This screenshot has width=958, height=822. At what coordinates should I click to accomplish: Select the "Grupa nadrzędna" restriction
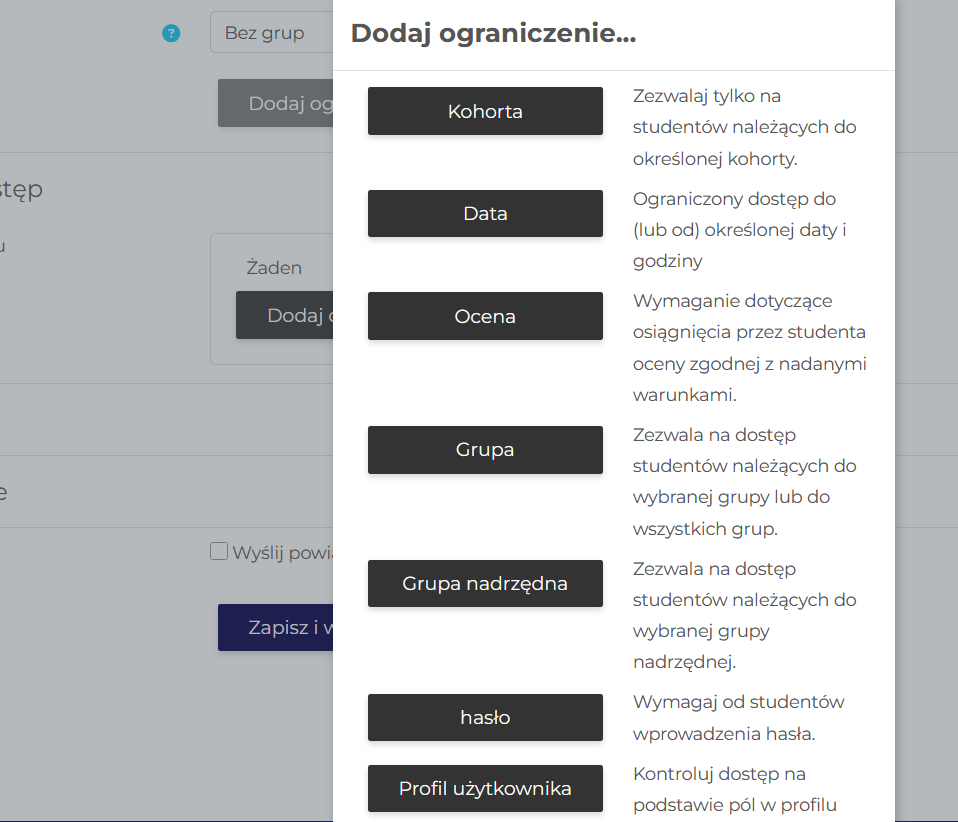coord(485,584)
